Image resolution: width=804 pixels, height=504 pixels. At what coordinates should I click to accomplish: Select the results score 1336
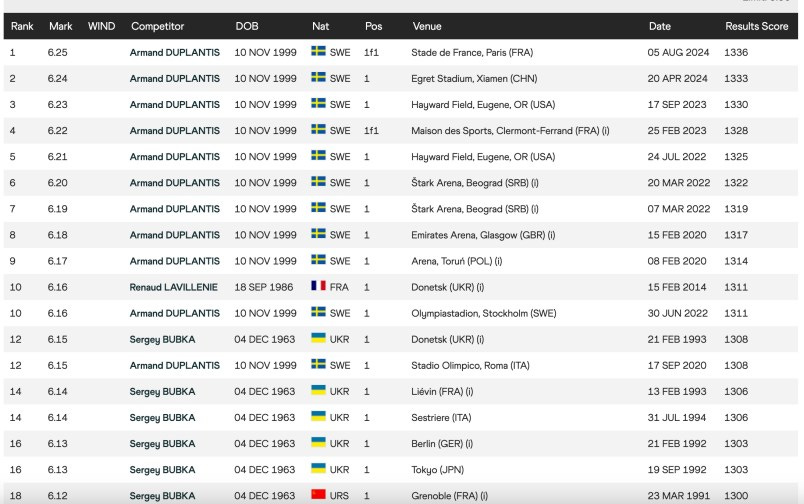(x=736, y=52)
